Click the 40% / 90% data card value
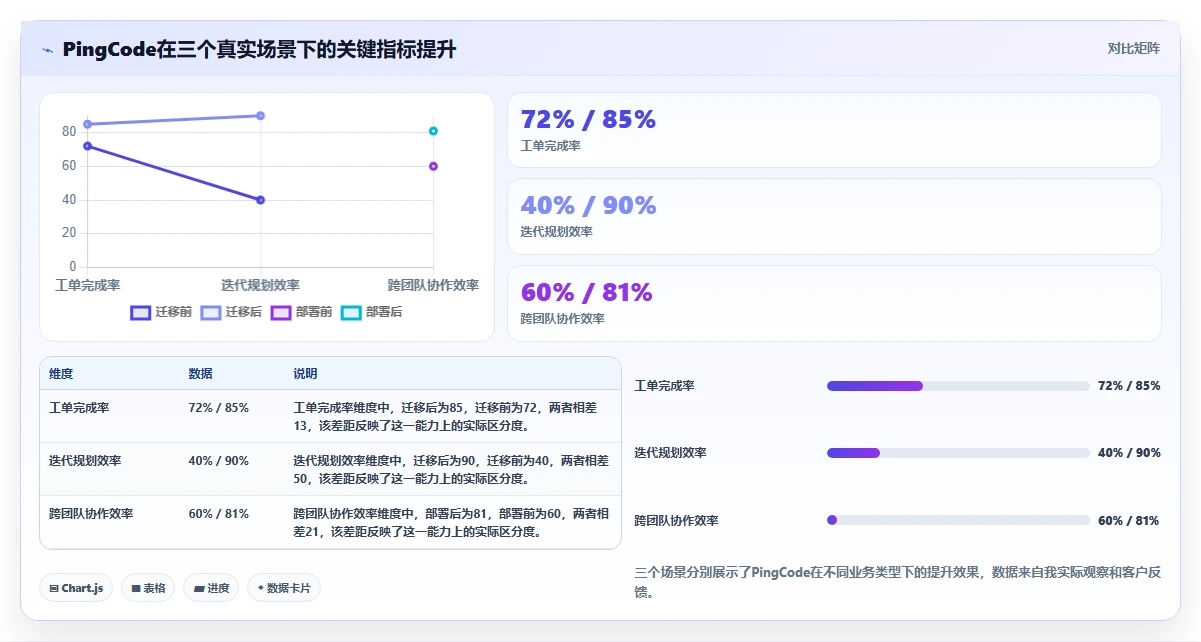The width and height of the screenshot is (1201, 642). pos(588,205)
